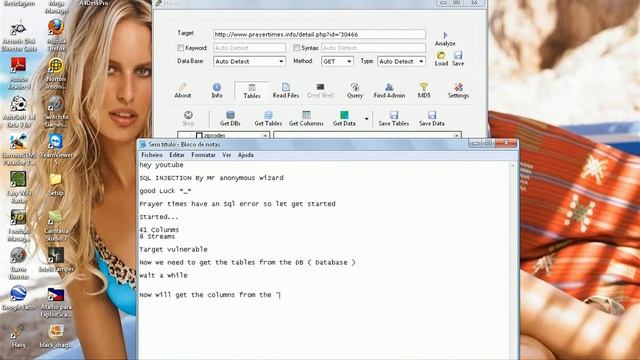Click the 'wait a while' line in Notepad
Screen dimensions: 640x360
(x=163, y=276)
